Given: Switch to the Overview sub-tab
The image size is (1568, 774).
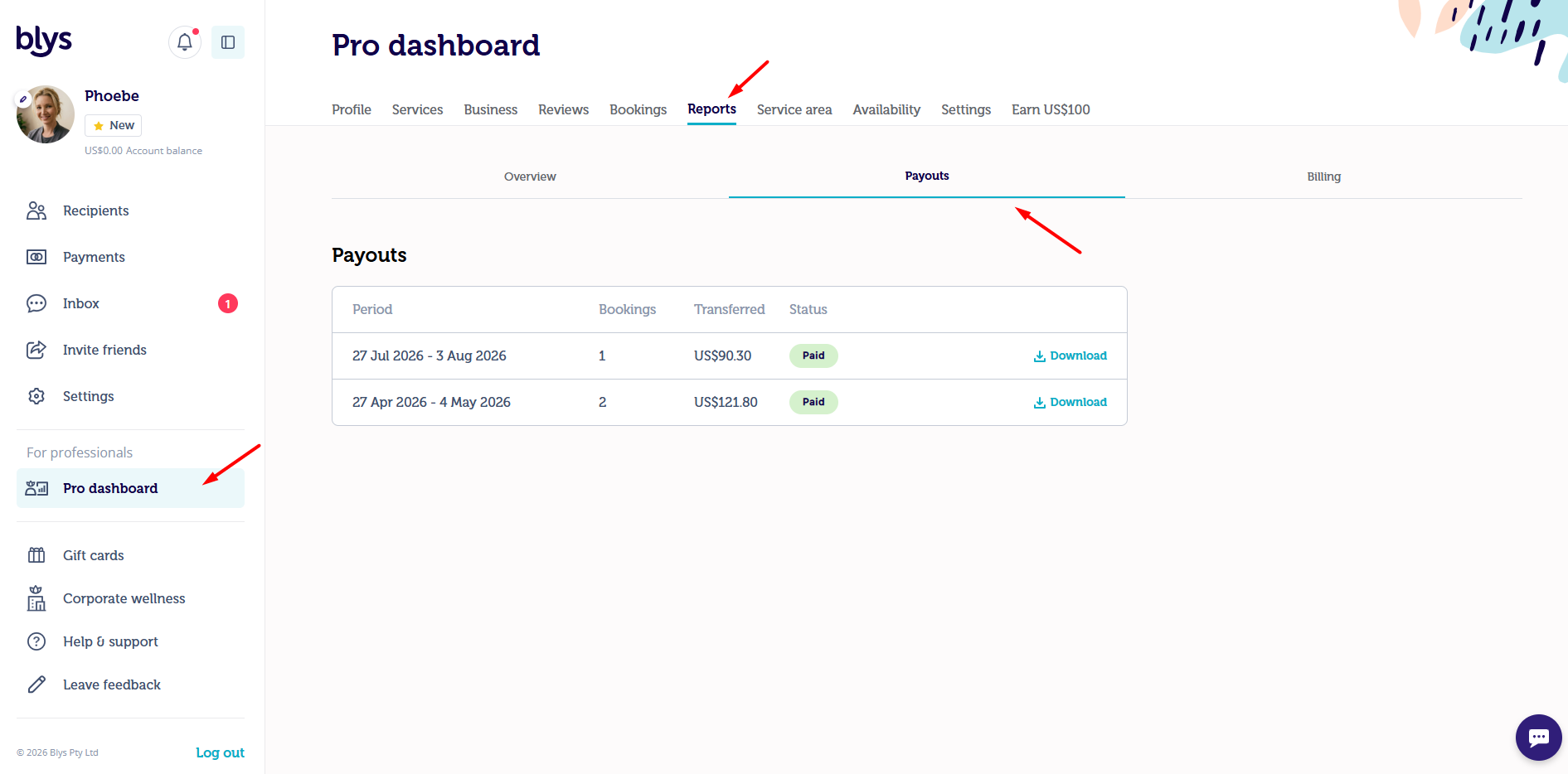Looking at the screenshot, I should point(530,177).
